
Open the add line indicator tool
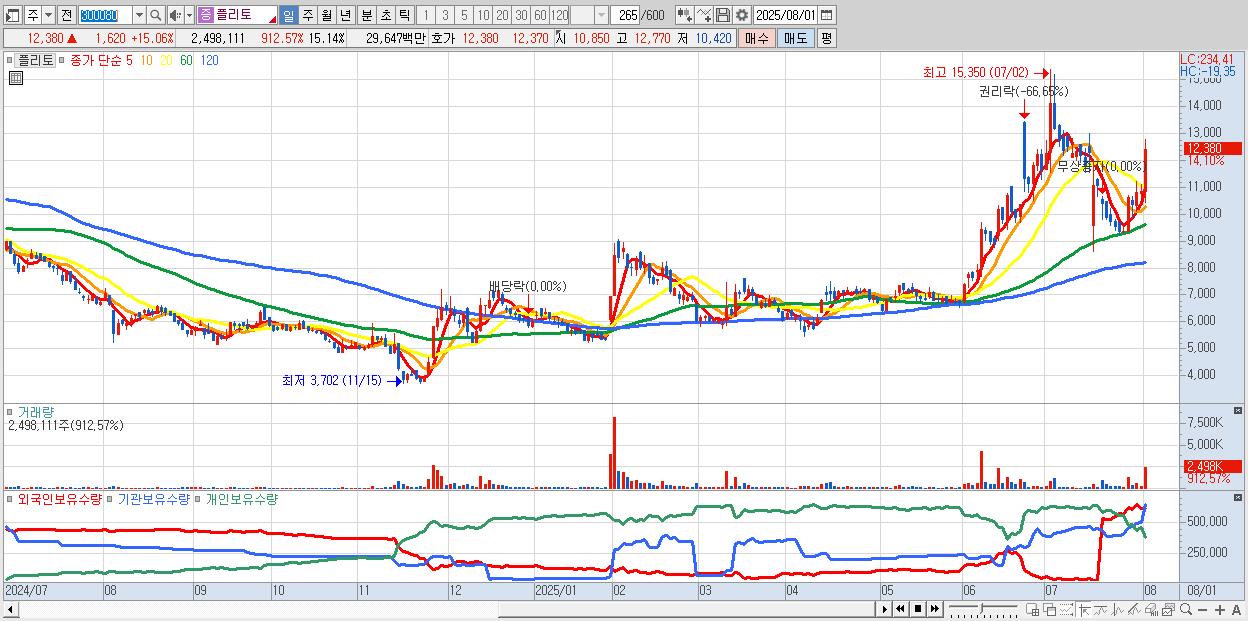coord(704,15)
